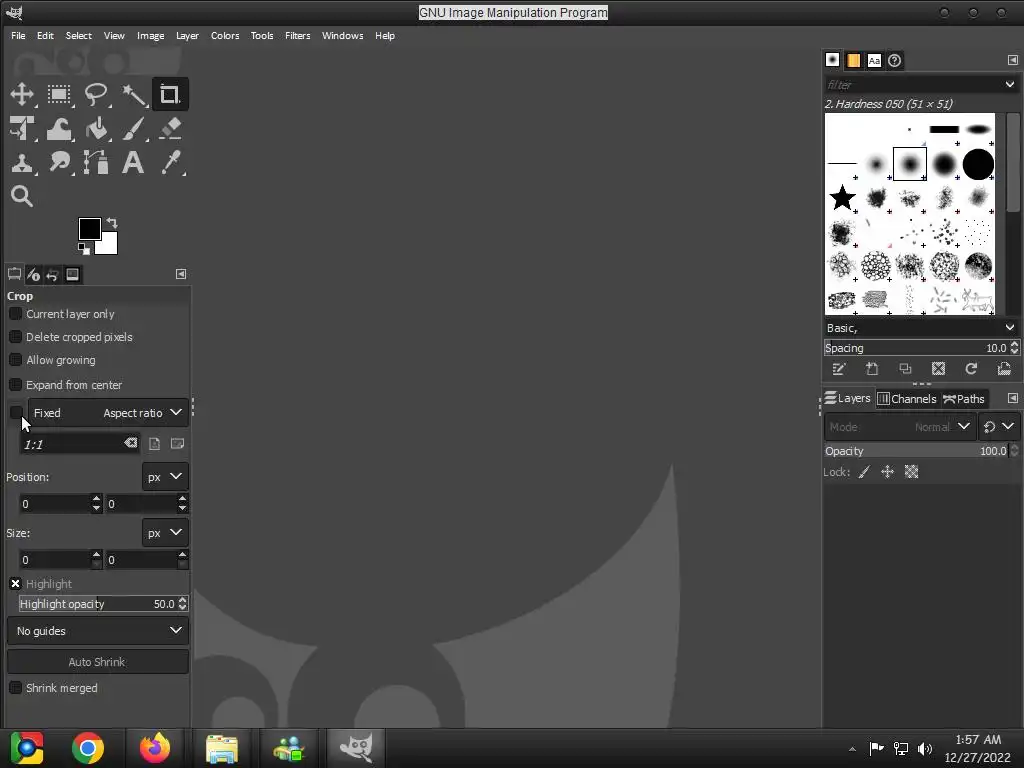Open the Basic brush tag dropdown
1024x768 pixels.
coord(920,328)
